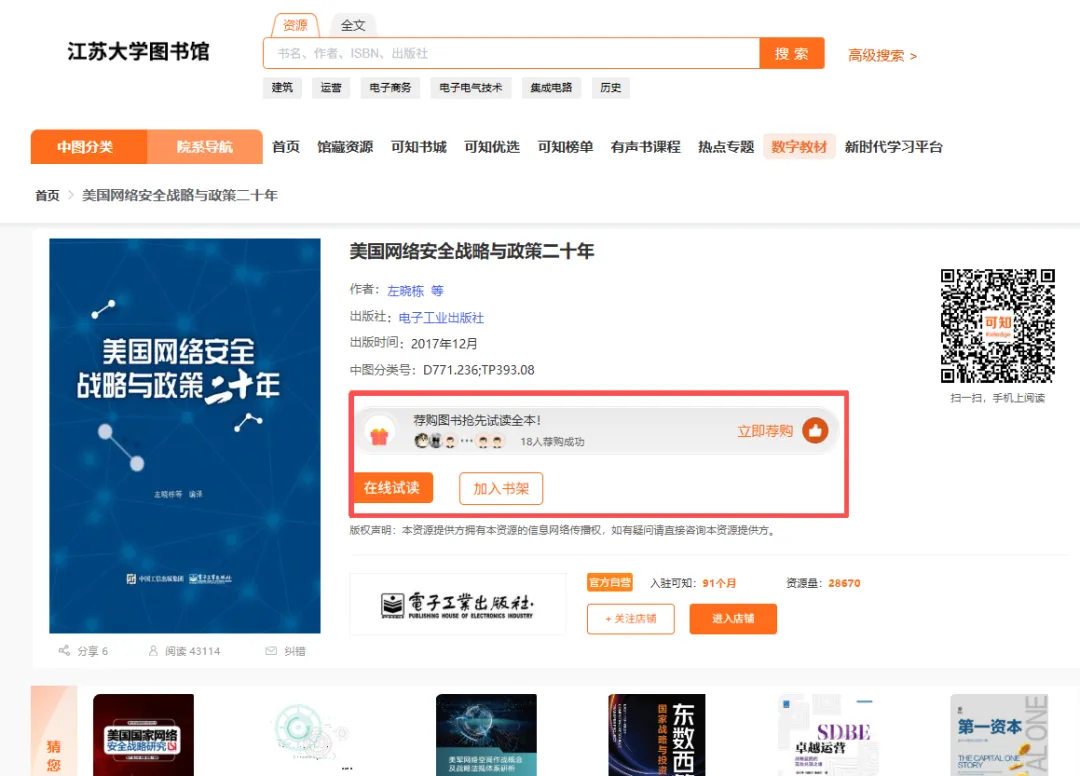Open the 东数西 recommended book cover
Screen dimensions: 1080x776
pos(656,735)
